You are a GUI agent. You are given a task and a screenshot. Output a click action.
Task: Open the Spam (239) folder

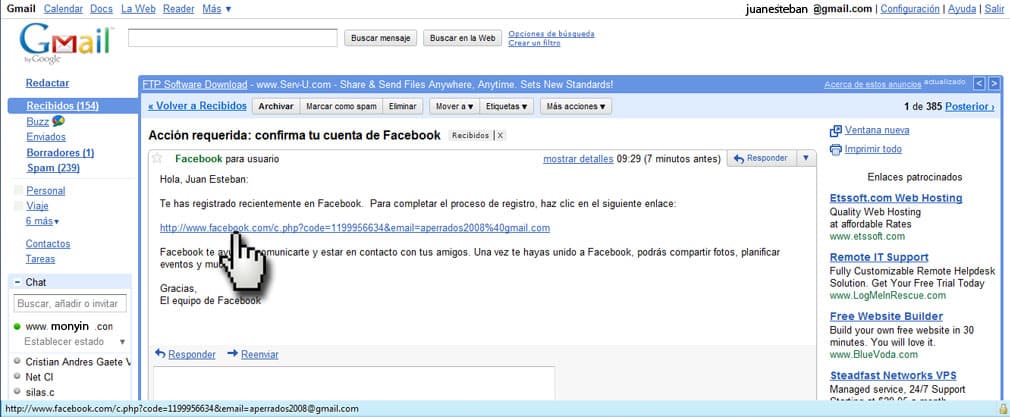(x=53, y=168)
